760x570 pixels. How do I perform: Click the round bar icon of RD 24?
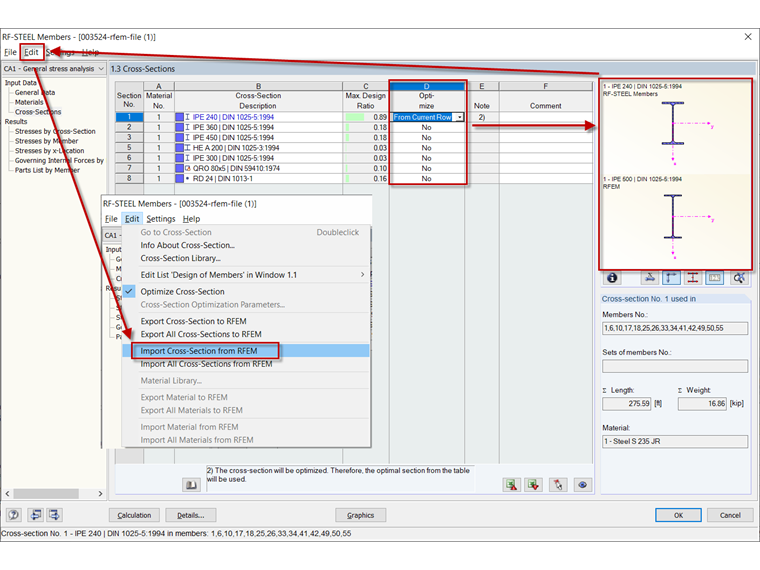click(x=188, y=178)
